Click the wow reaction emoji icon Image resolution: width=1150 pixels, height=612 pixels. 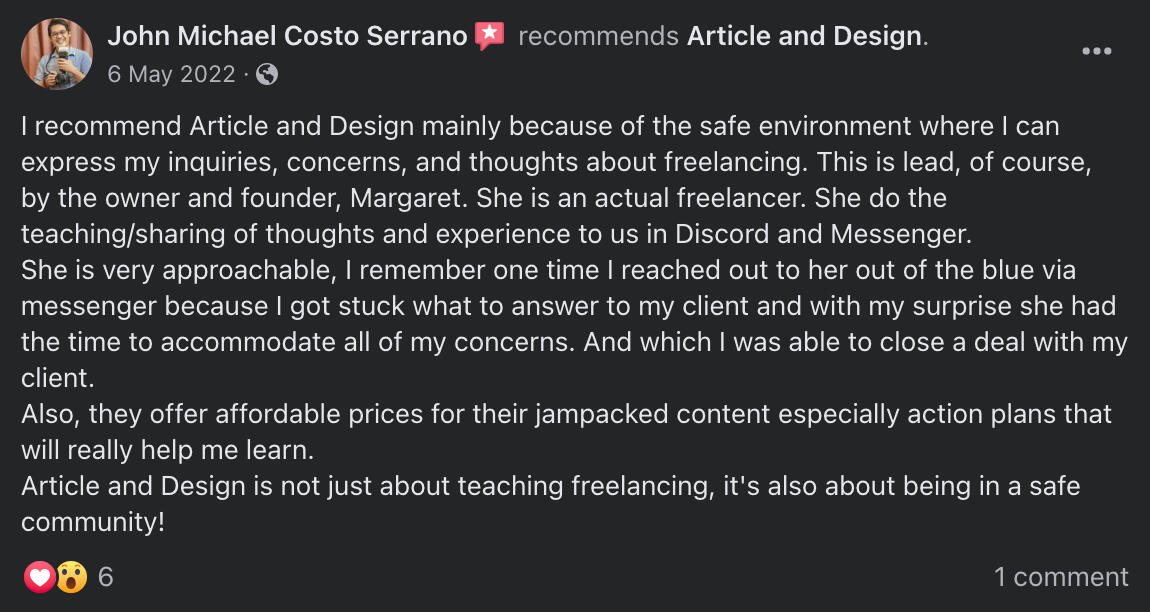71,577
